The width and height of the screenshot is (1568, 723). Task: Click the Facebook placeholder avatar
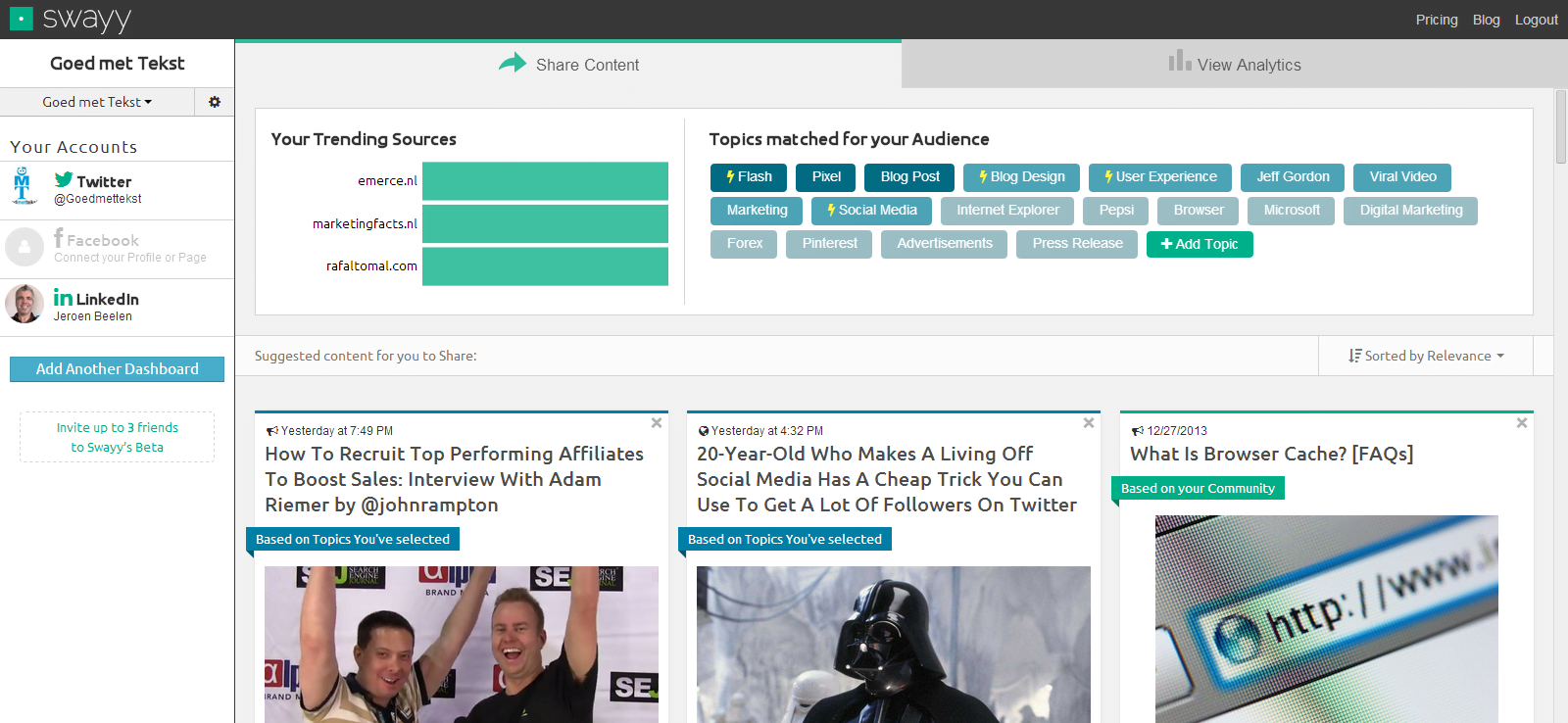[24, 247]
